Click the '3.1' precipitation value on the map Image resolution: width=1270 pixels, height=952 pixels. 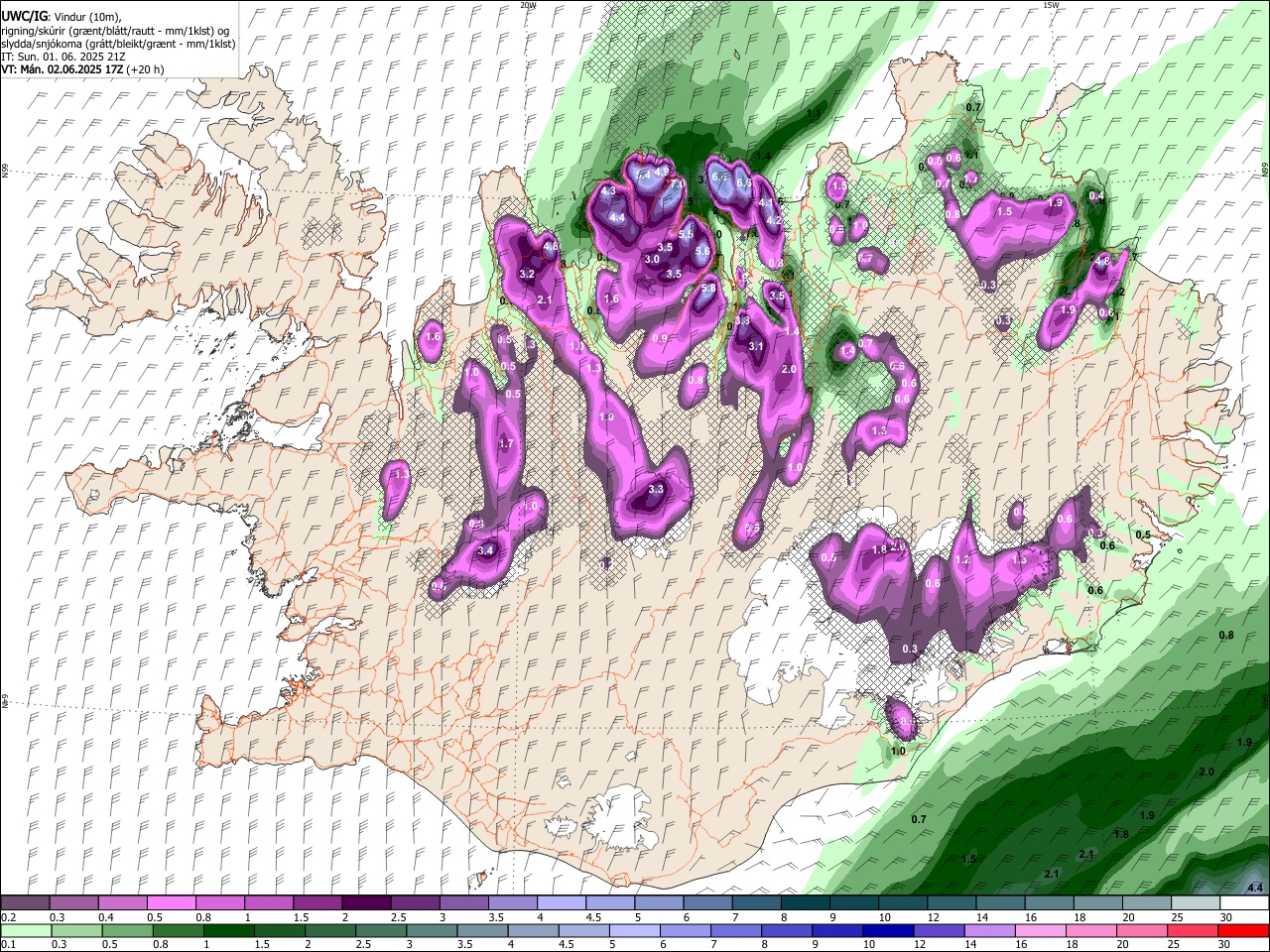pyautogui.click(x=756, y=346)
